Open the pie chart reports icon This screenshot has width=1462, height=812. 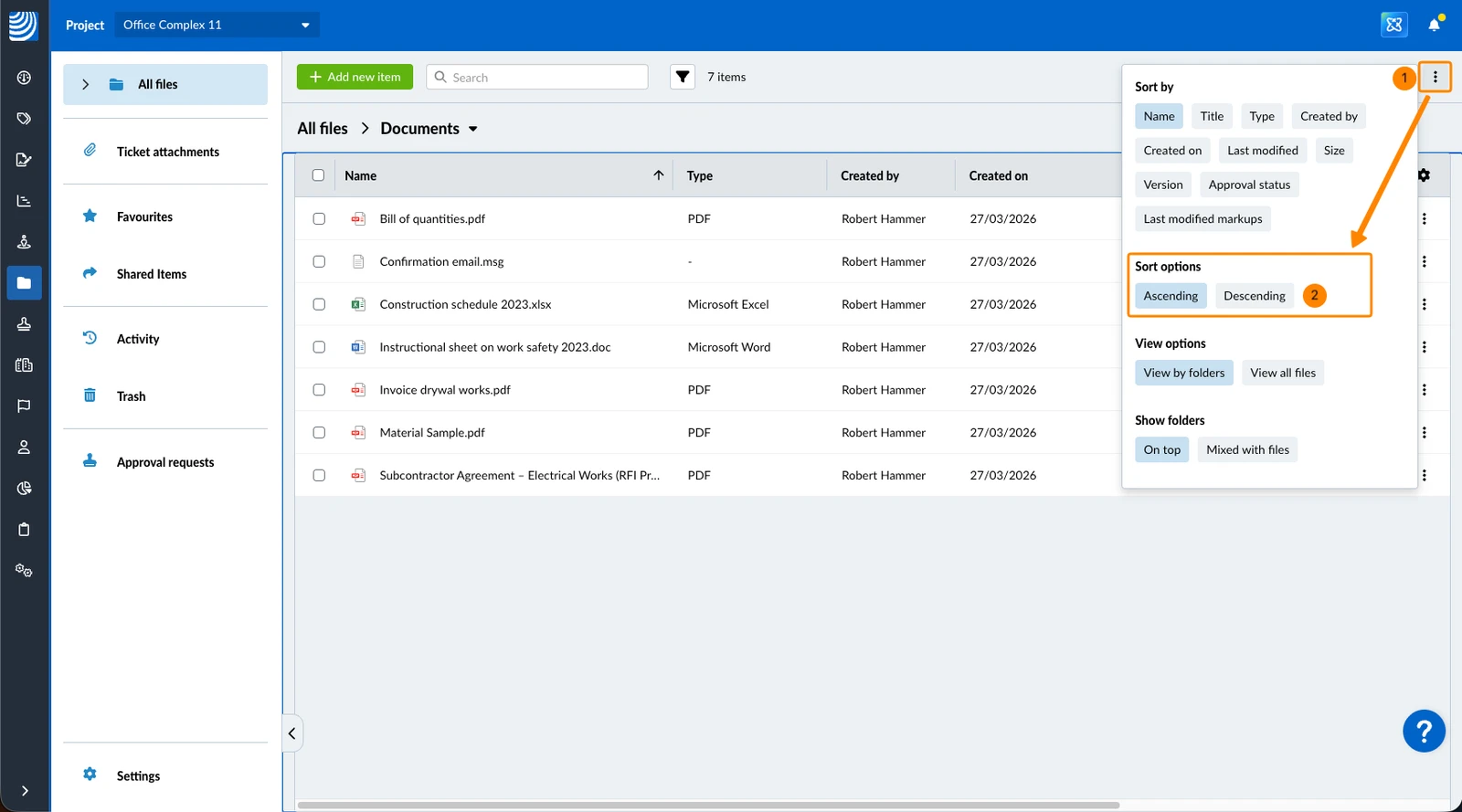click(x=24, y=489)
